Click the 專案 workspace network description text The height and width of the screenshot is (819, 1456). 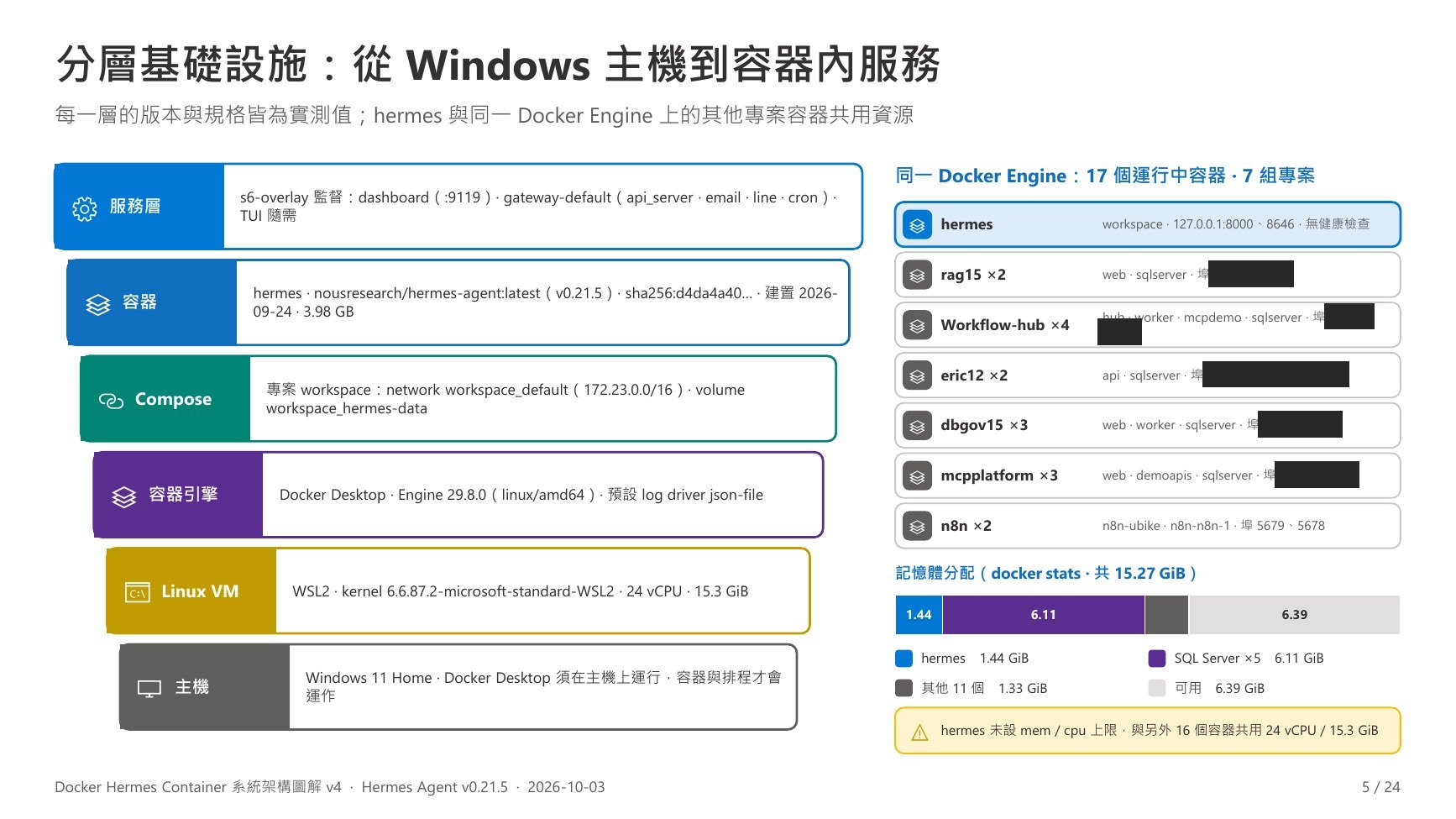505,399
